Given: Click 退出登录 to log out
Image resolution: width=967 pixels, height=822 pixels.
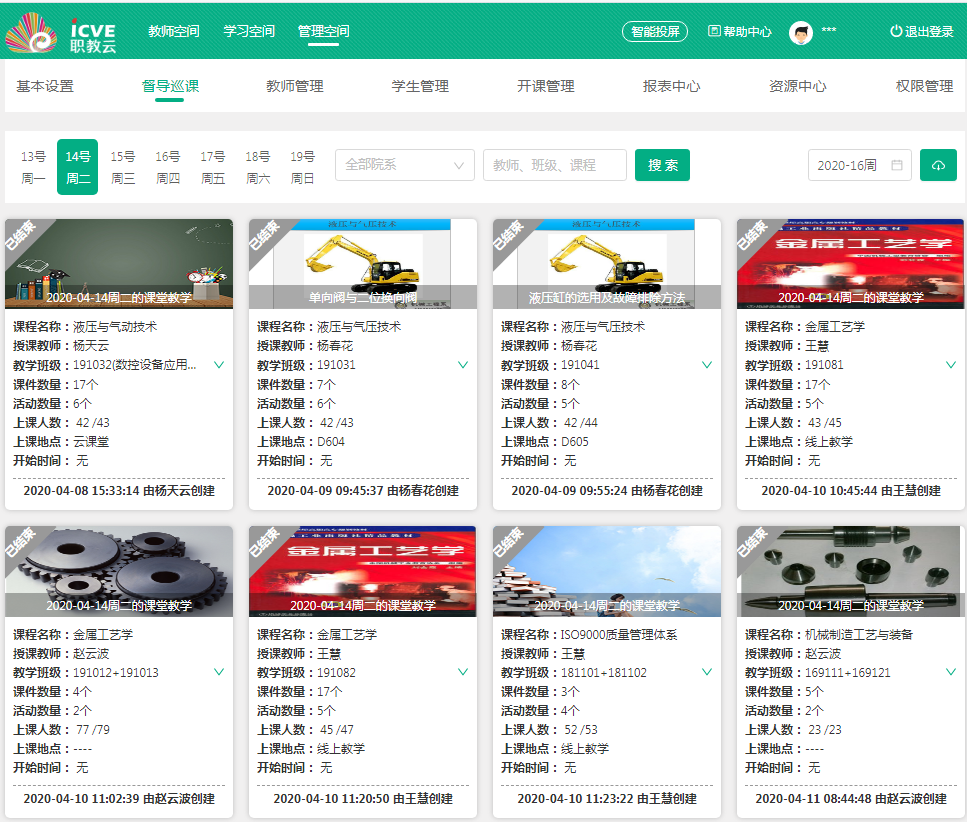Looking at the screenshot, I should pyautogui.click(x=921, y=31).
